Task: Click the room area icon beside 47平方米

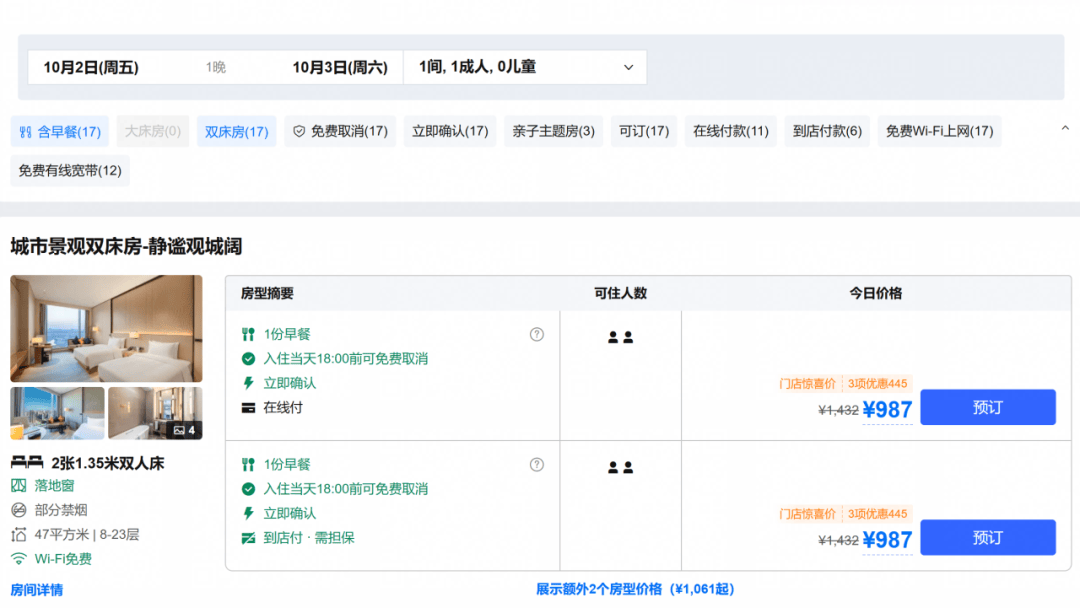Action: pyautogui.click(x=19, y=534)
